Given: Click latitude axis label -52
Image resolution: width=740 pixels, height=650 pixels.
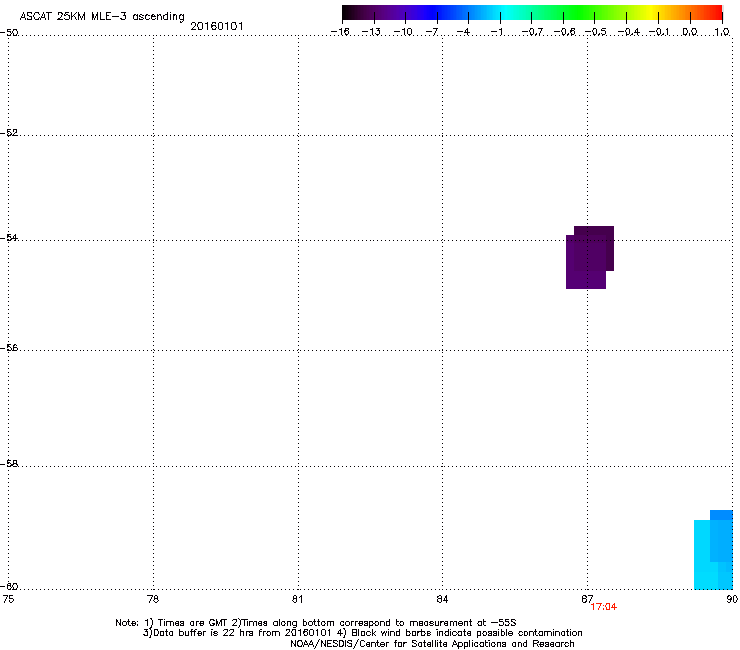Looking at the screenshot, I should pos(9,133).
